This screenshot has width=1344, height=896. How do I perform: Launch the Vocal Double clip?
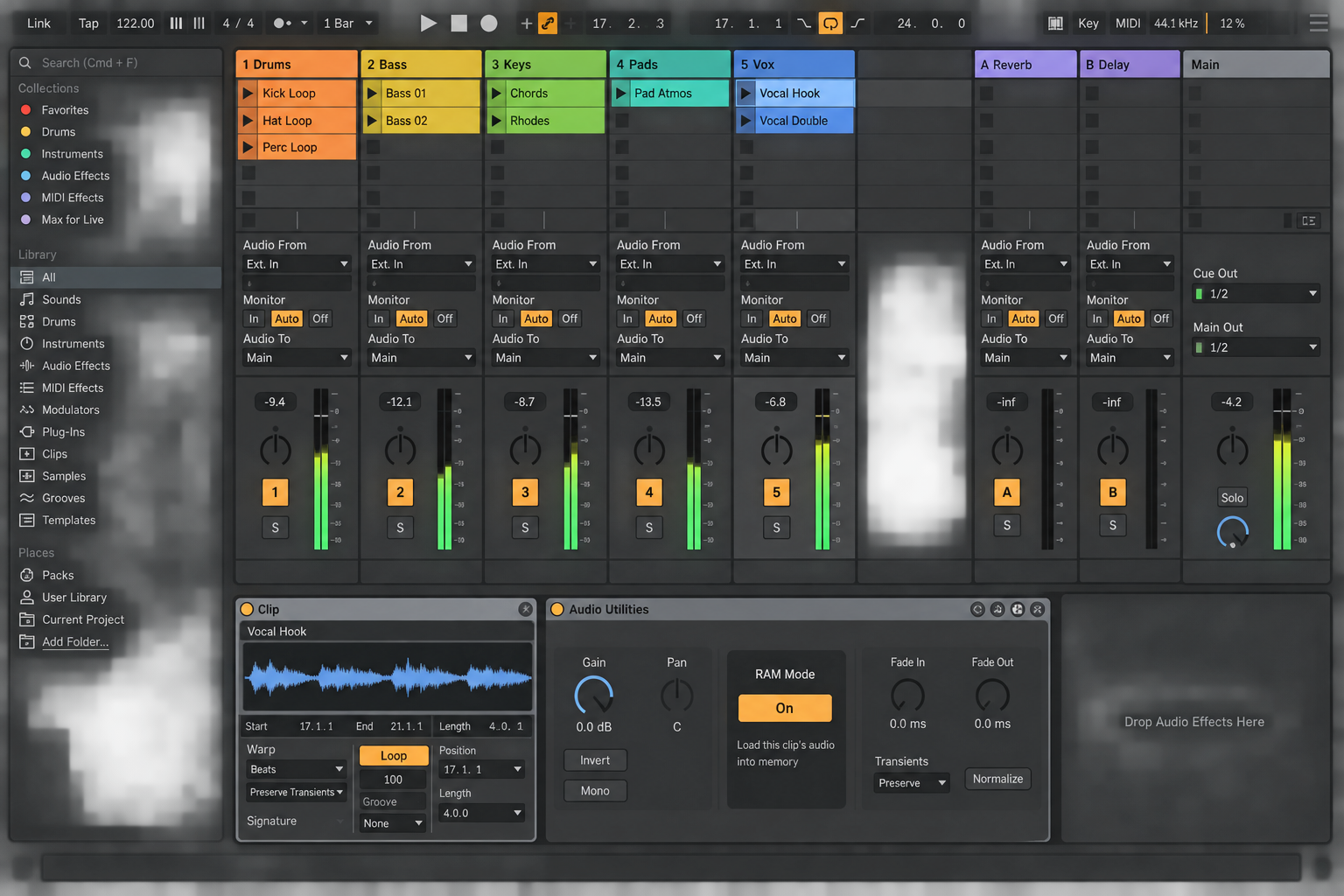(x=746, y=121)
